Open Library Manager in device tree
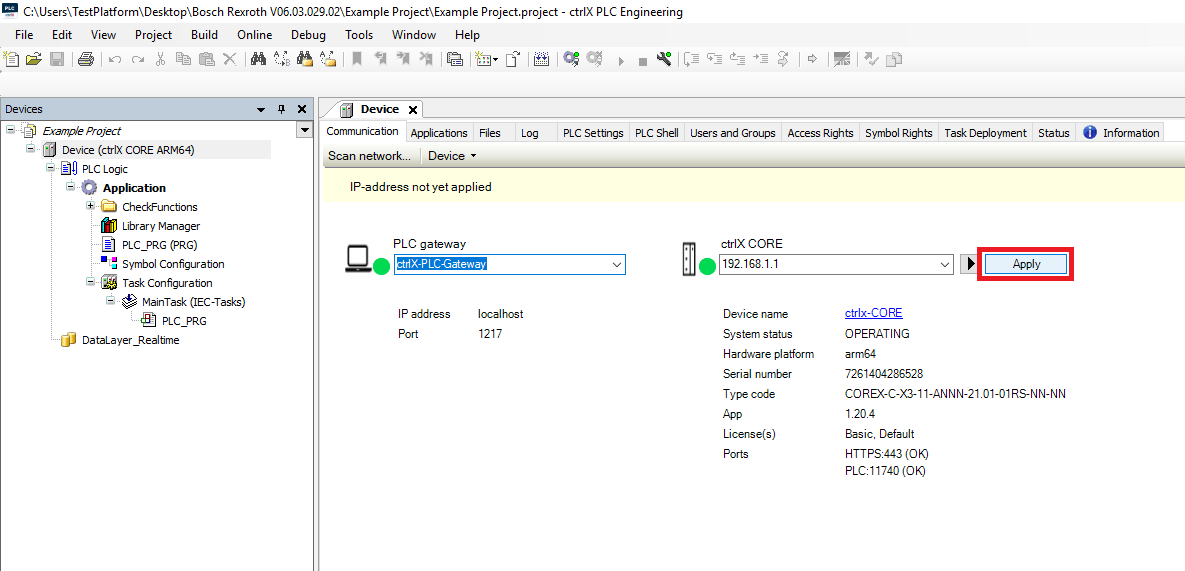 pyautogui.click(x=160, y=226)
